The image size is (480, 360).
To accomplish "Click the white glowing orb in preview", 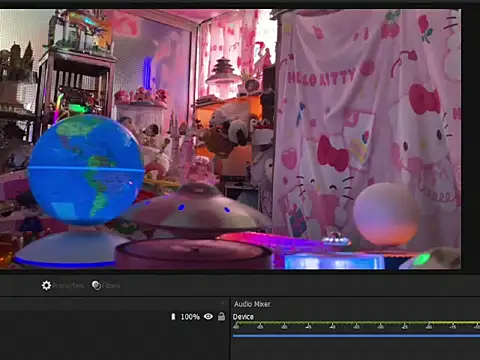I will click(x=386, y=214).
